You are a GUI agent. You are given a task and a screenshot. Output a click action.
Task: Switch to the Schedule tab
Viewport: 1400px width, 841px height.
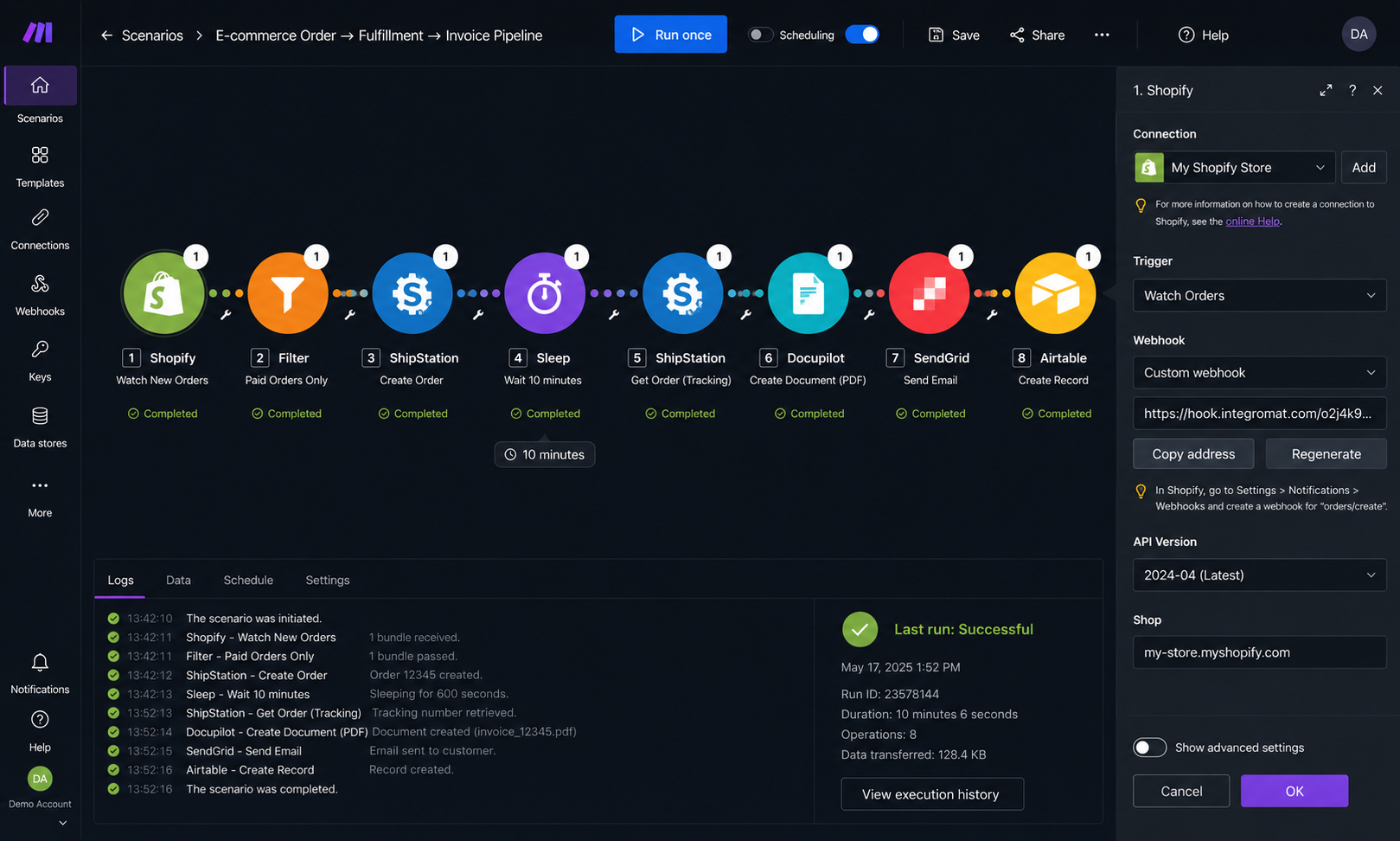tap(248, 581)
